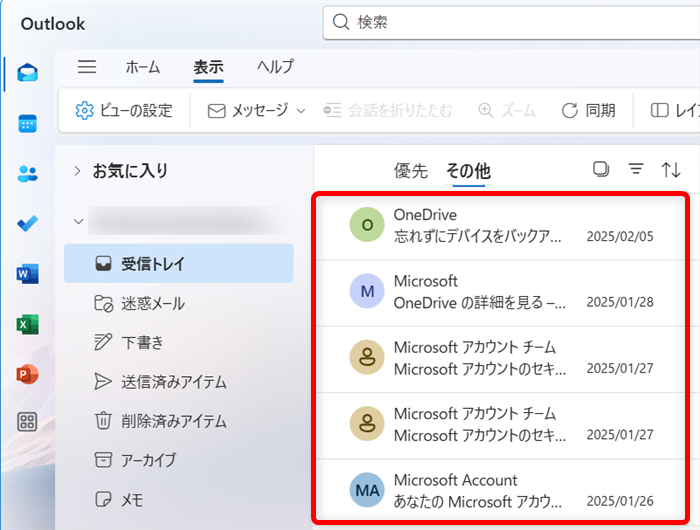Screen dimensions: 700x530
Task: Open the メッセージ dropdown
Action: pos(257,110)
